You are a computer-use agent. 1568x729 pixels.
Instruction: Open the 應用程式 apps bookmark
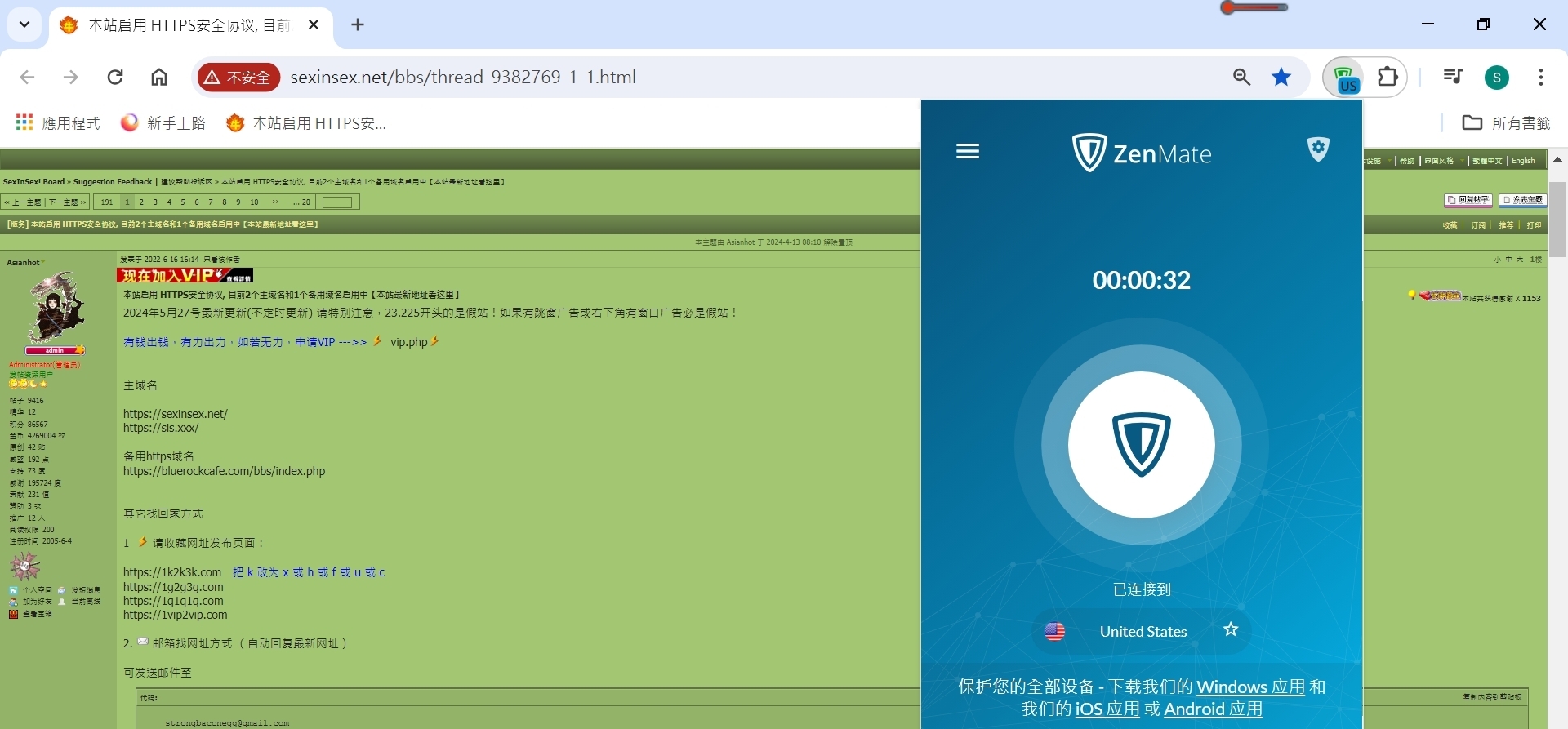tap(58, 122)
